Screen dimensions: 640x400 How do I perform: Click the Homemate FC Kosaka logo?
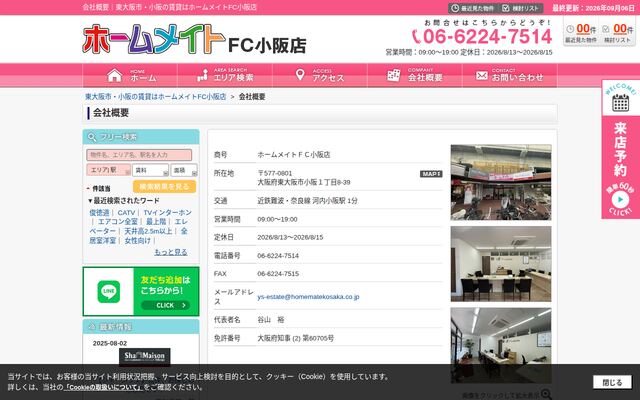click(194, 40)
